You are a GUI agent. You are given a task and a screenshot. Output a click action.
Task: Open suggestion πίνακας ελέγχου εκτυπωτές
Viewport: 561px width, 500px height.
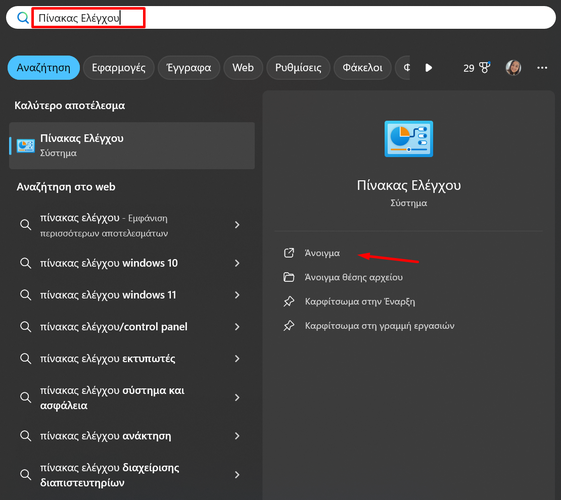click(x=132, y=358)
